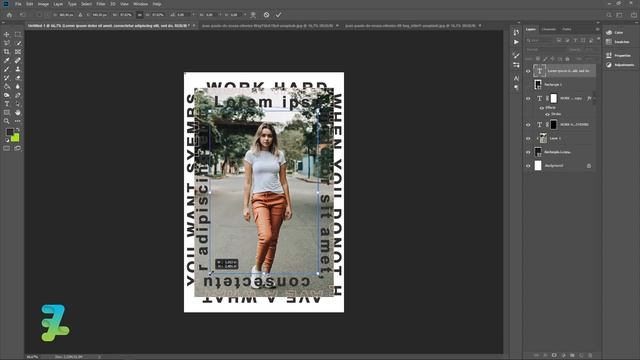The height and width of the screenshot is (360, 640).
Task: Select the Move tool
Action: (7, 35)
